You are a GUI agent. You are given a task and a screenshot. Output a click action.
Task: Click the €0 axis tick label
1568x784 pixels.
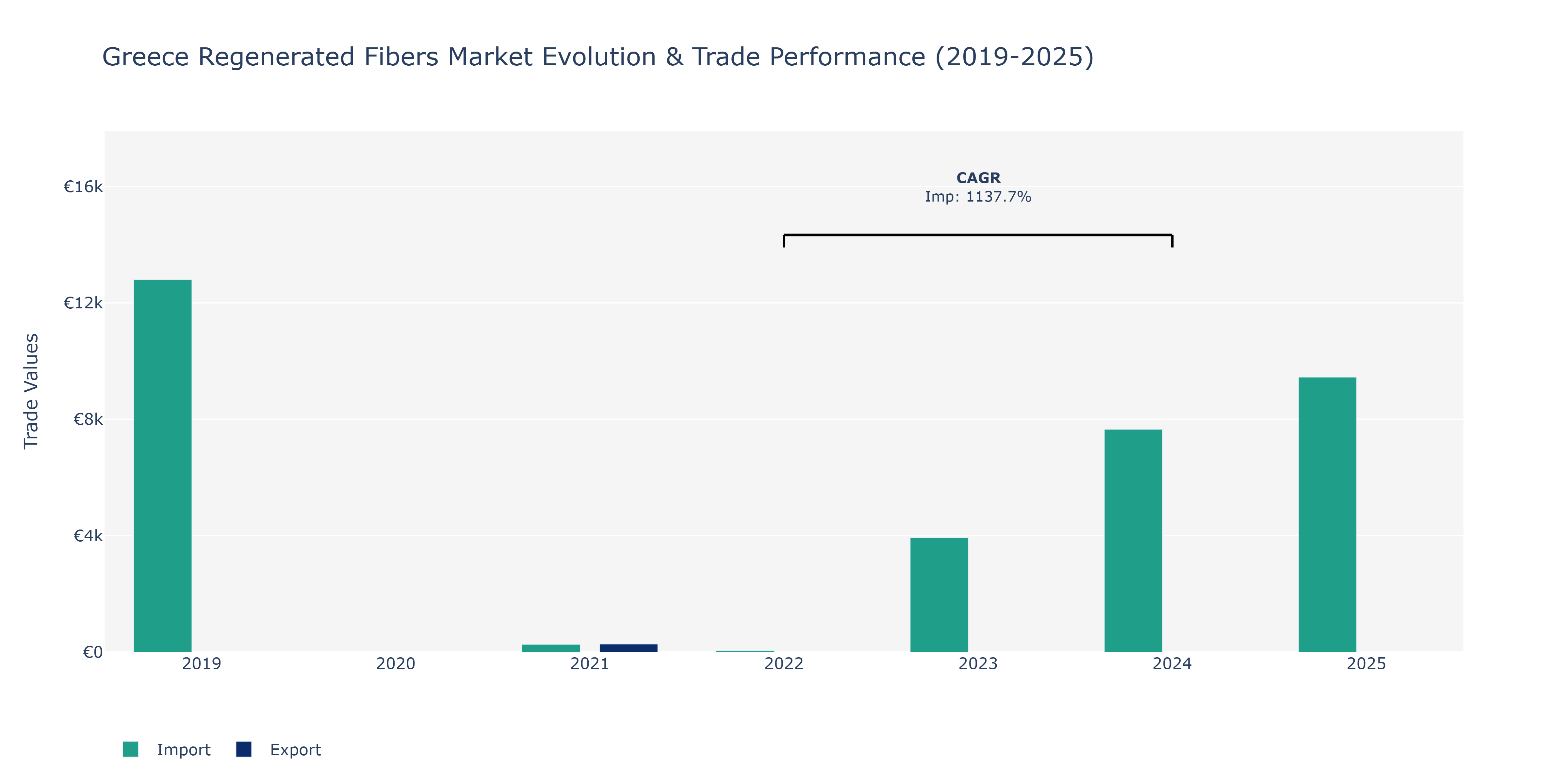click(93, 653)
